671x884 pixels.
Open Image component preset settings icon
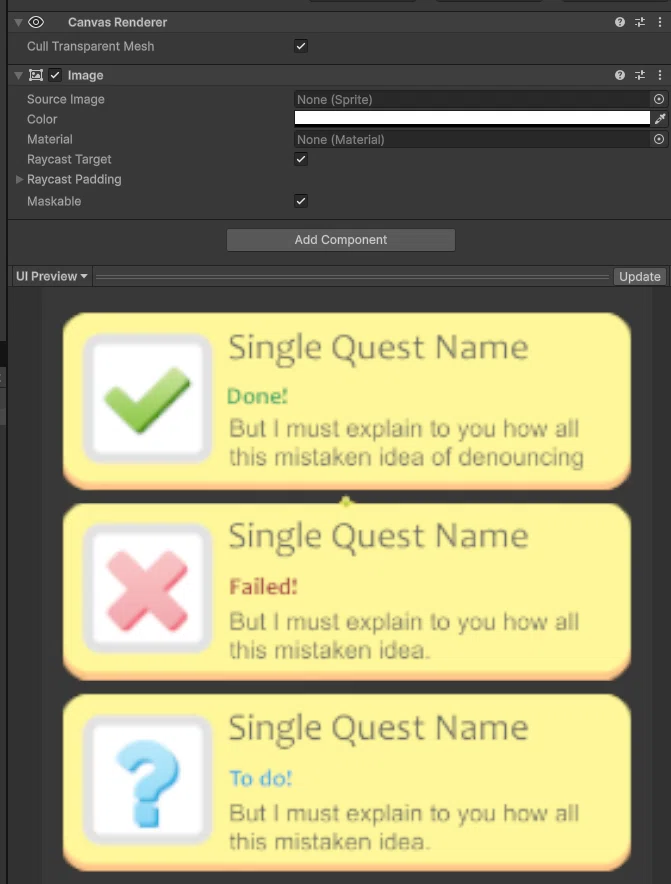click(x=639, y=75)
